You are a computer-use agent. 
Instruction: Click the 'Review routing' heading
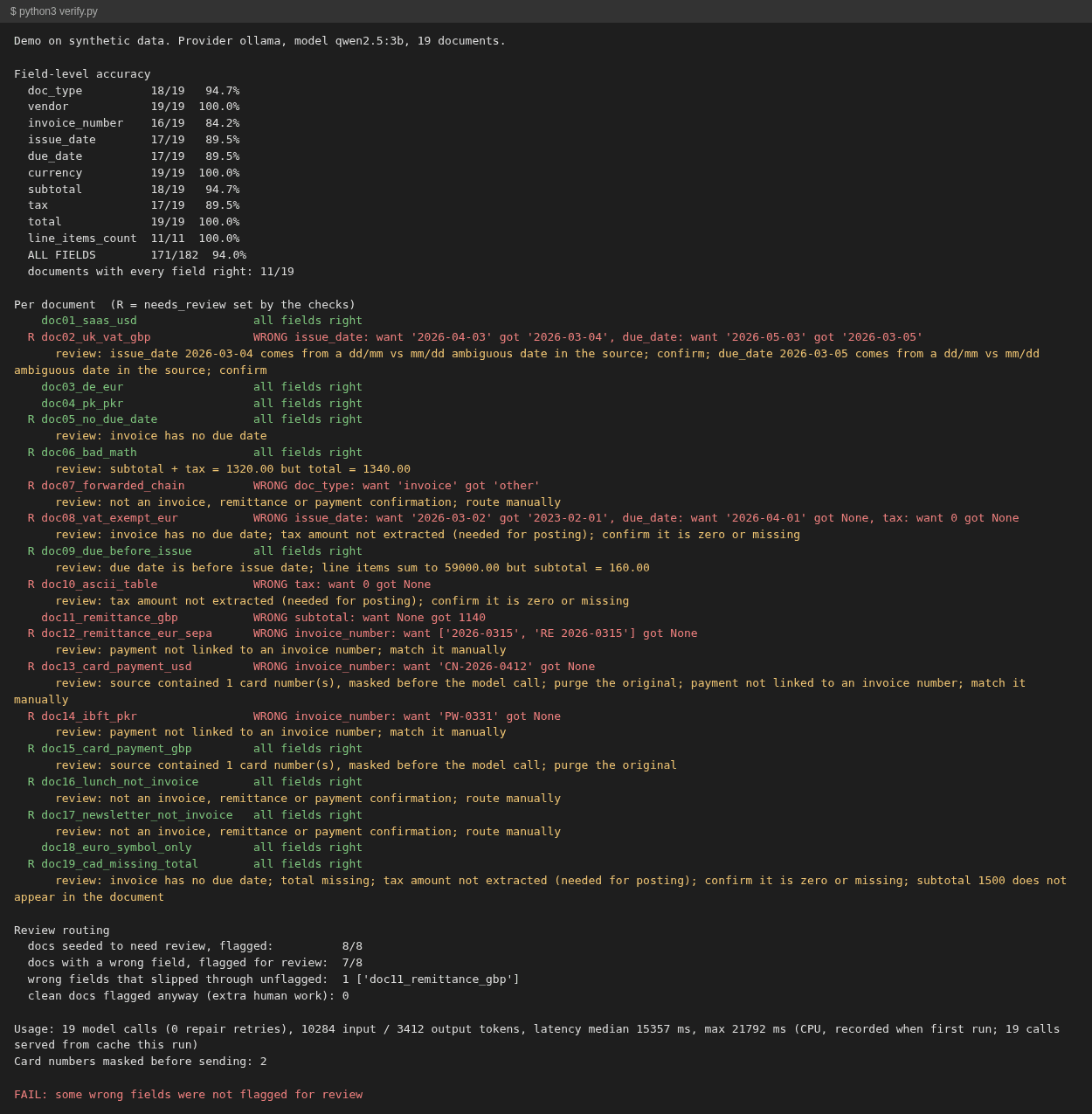click(x=62, y=931)
